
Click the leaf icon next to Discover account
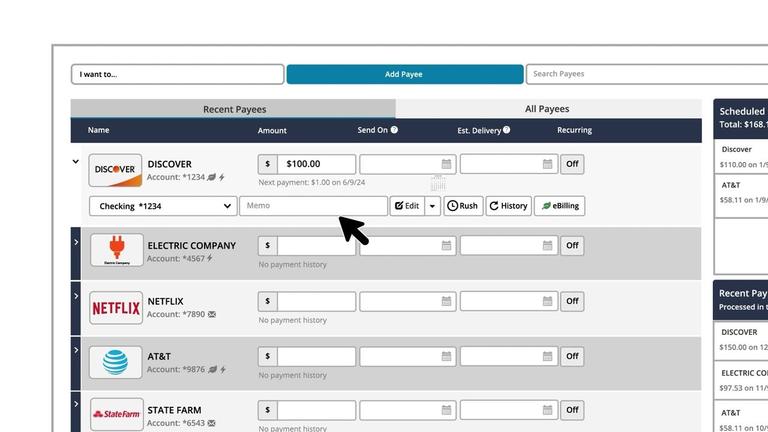coord(212,177)
